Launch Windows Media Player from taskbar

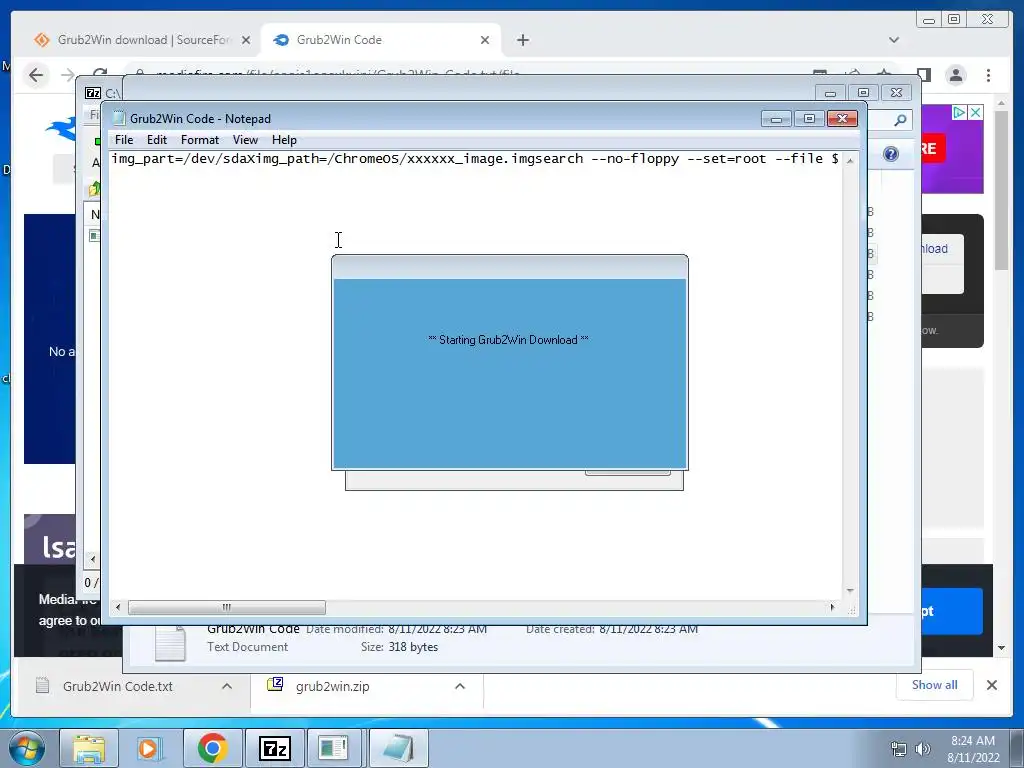tap(150, 748)
